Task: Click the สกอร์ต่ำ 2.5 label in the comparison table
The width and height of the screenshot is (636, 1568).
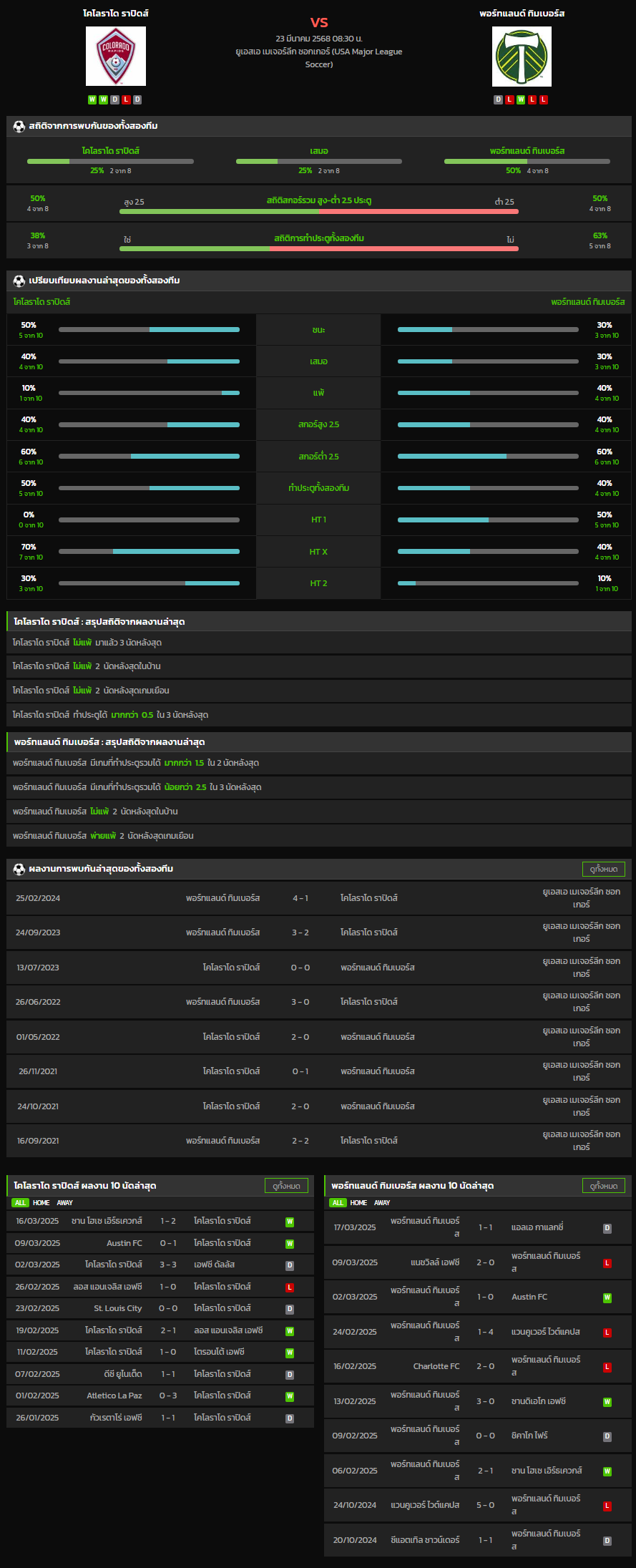Action: click(x=319, y=457)
